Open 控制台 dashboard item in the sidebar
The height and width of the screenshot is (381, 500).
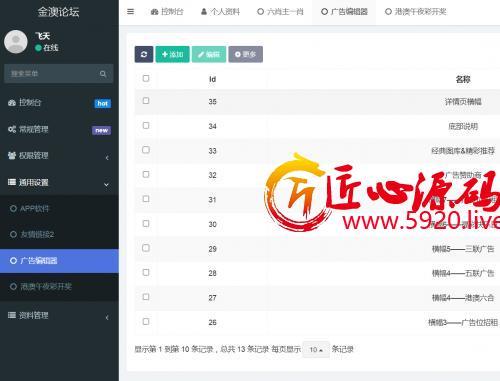[59, 103]
